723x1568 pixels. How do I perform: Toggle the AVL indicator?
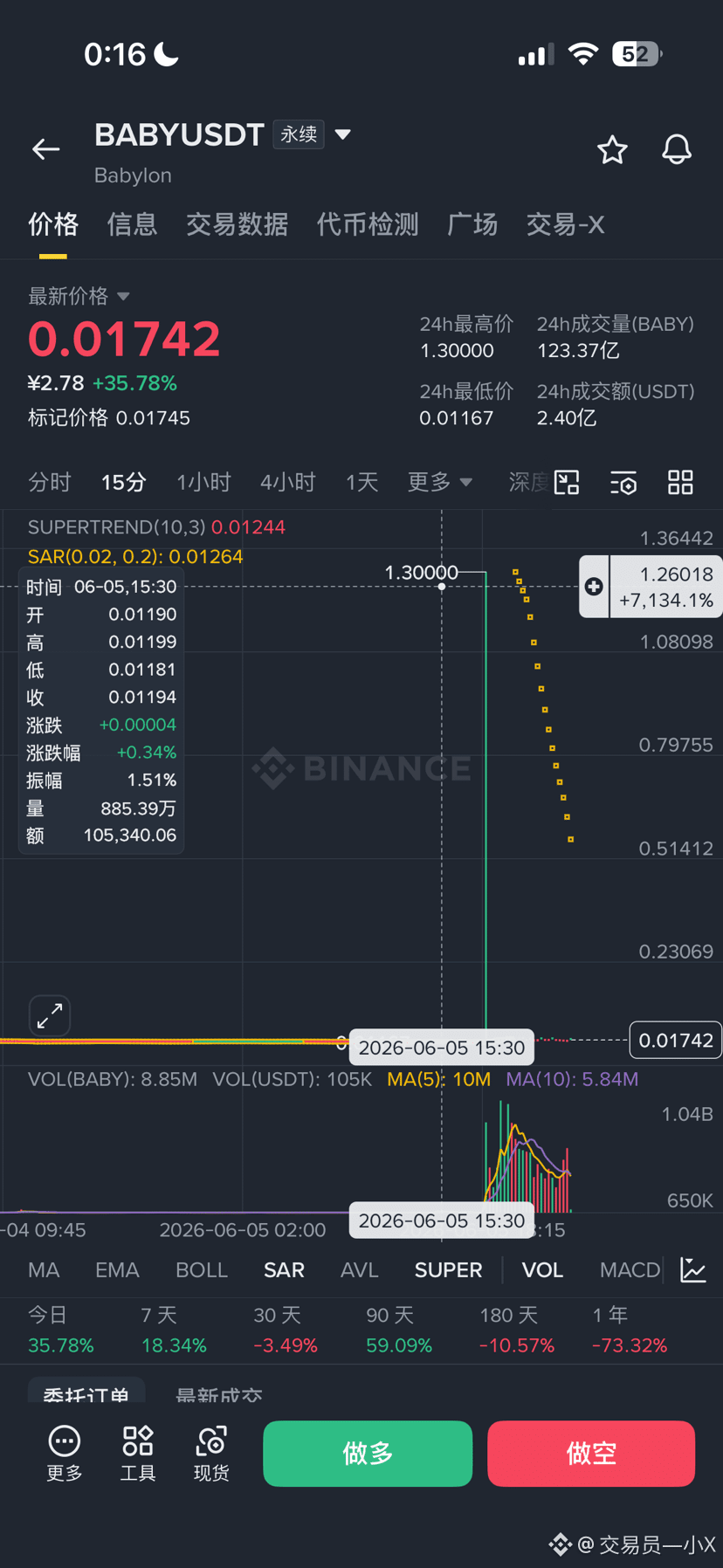tap(359, 1269)
